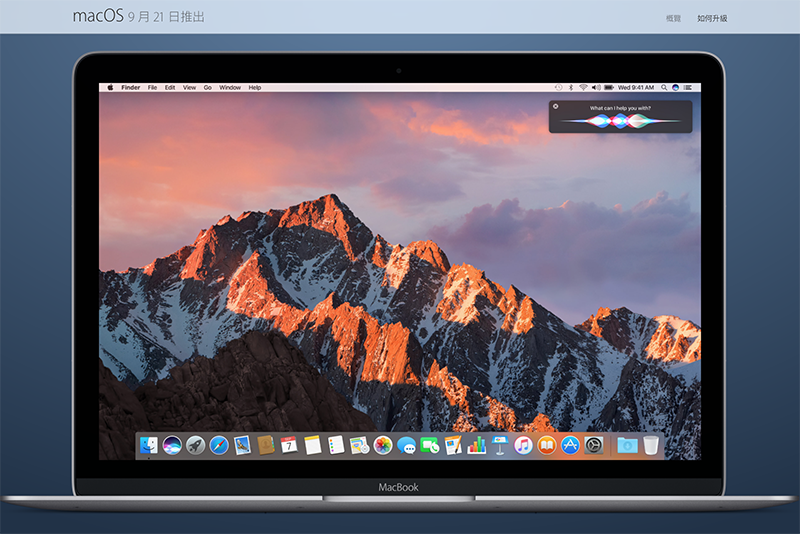
Task: Open Reminders list icon in dock
Action: [x=336, y=445]
